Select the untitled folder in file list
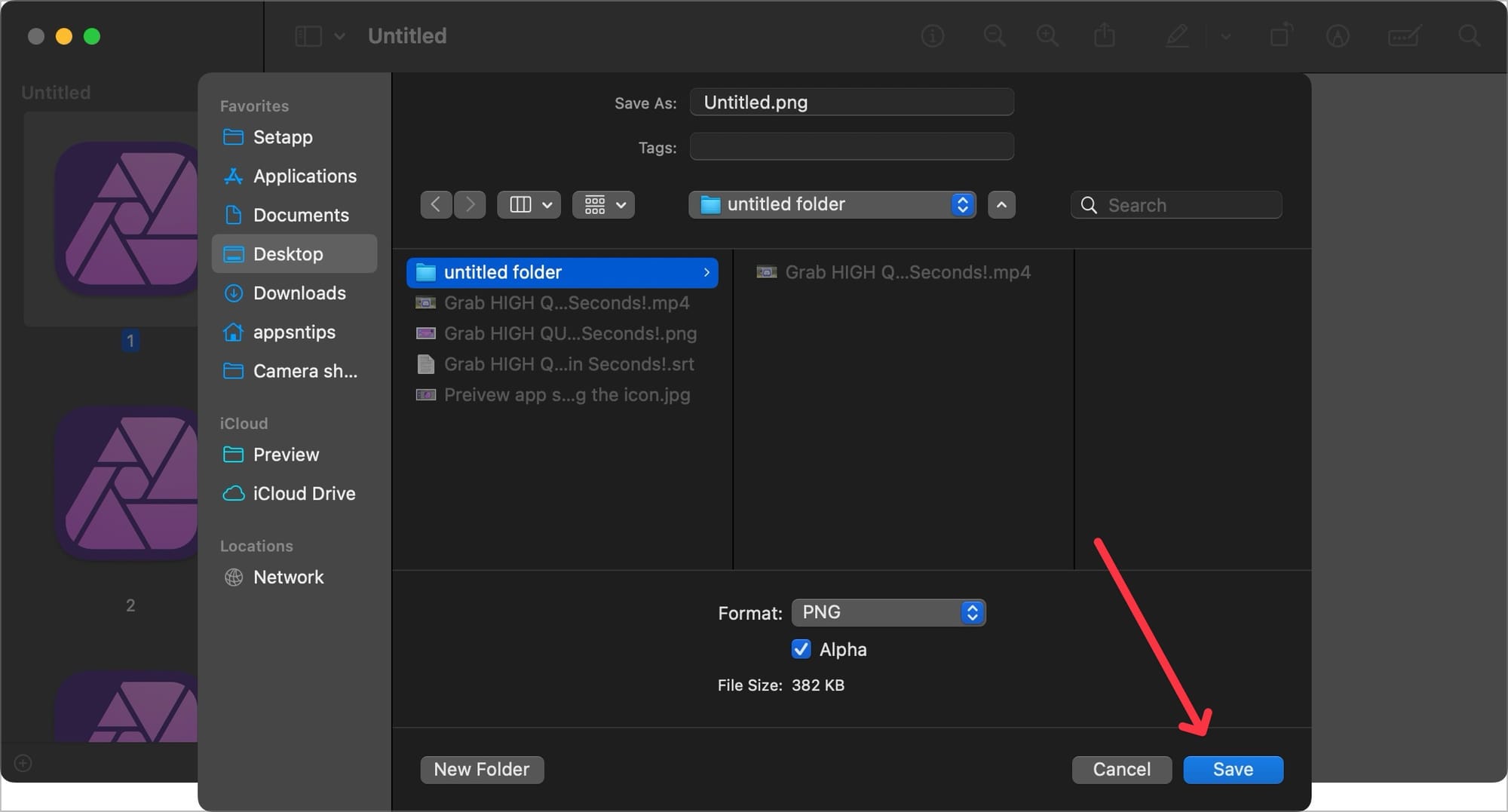Screen dimensions: 1508x812 pos(562,272)
